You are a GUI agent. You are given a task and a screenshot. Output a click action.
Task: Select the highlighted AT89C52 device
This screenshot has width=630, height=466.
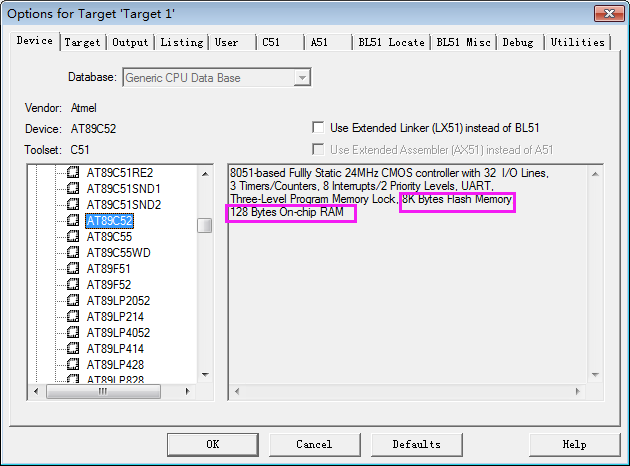click(x=109, y=221)
